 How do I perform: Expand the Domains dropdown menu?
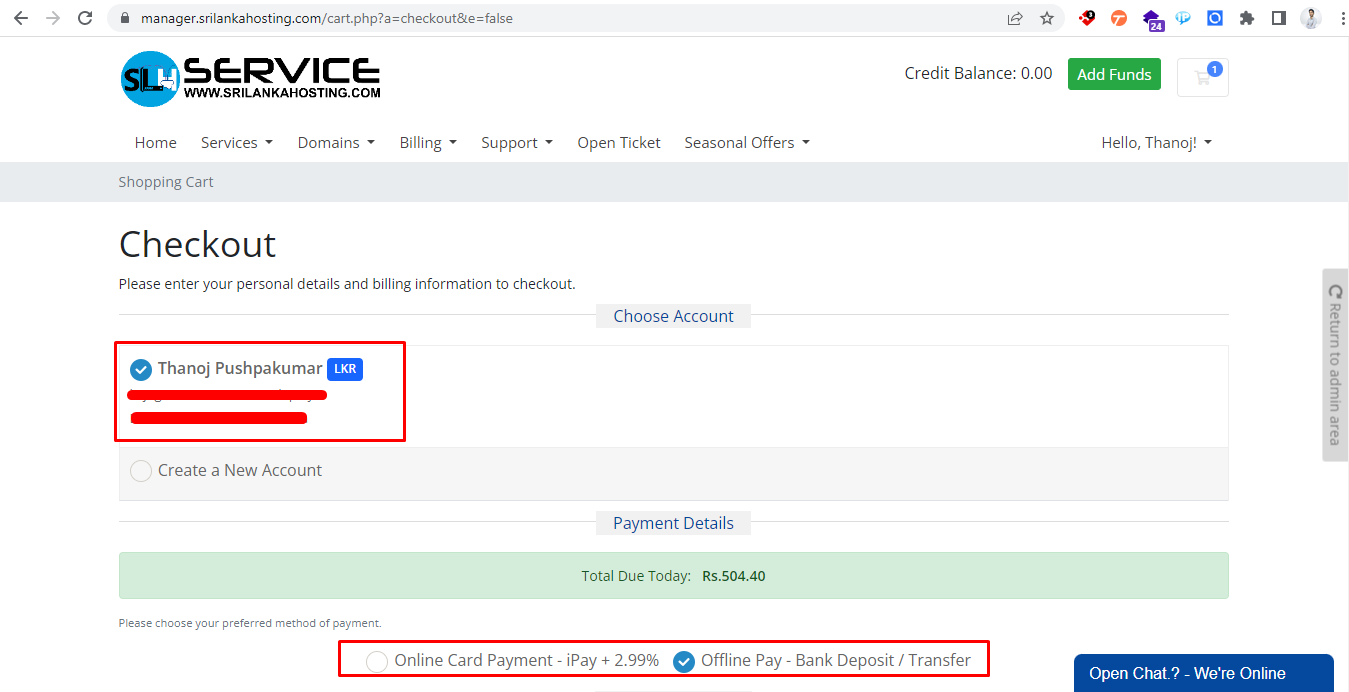pos(336,143)
